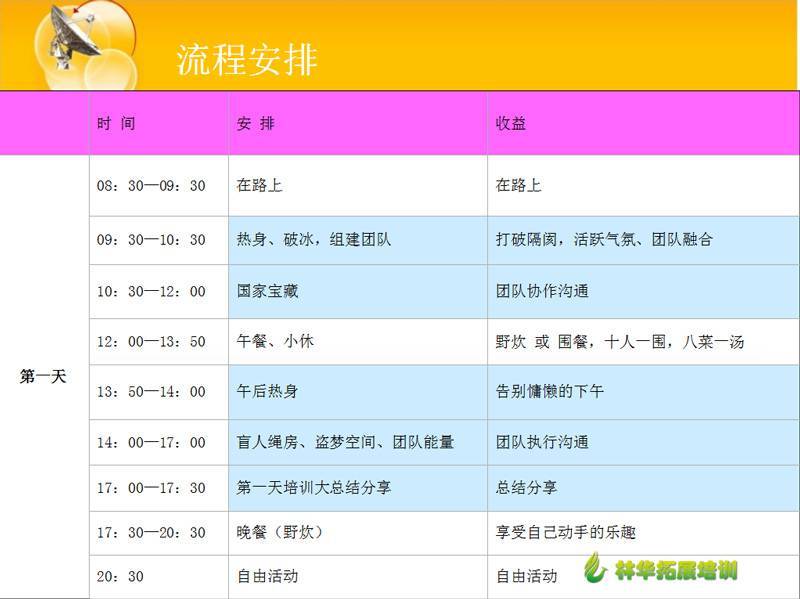Click the time cell 17:00—17:30
The height and width of the screenshot is (599, 800).
pyautogui.click(x=159, y=488)
